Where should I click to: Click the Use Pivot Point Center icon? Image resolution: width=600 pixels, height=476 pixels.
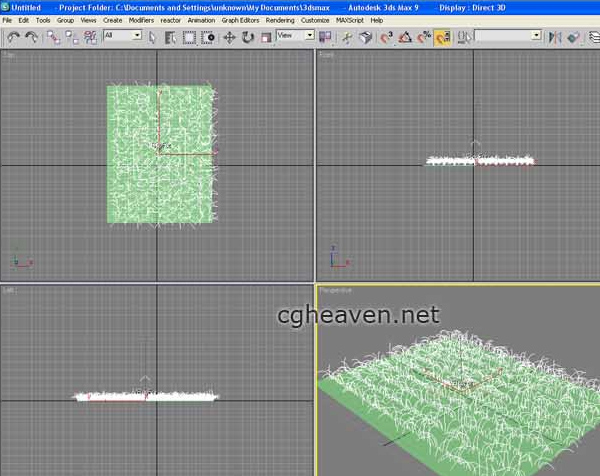pos(325,37)
